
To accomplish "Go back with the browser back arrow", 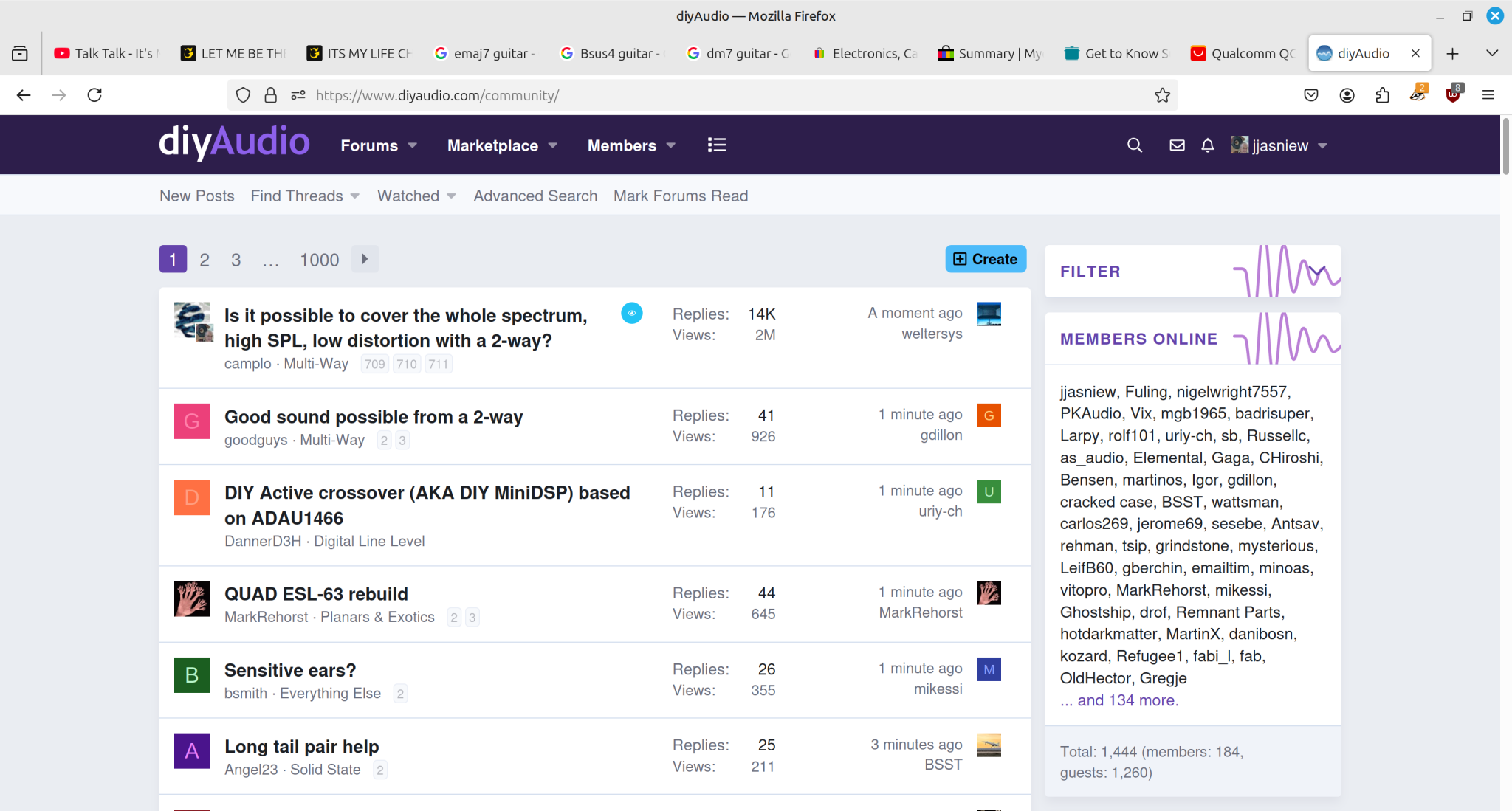I will click(x=24, y=95).
